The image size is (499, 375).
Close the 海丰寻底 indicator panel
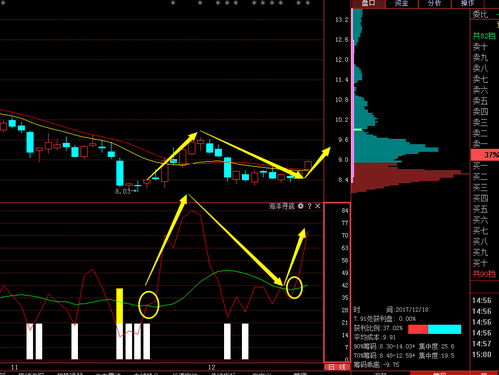tap(318, 206)
